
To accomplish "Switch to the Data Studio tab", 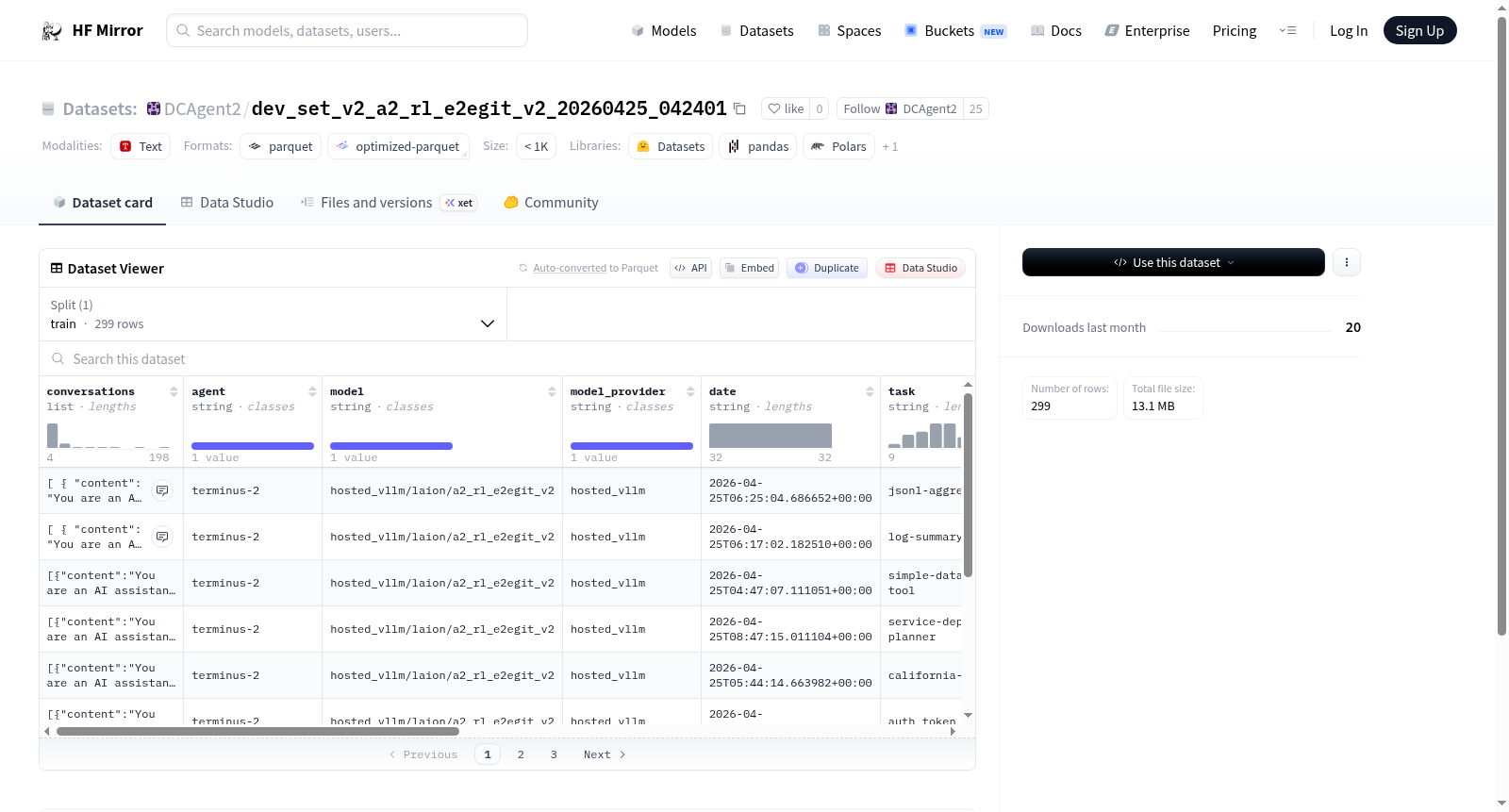I will coord(227,203).
